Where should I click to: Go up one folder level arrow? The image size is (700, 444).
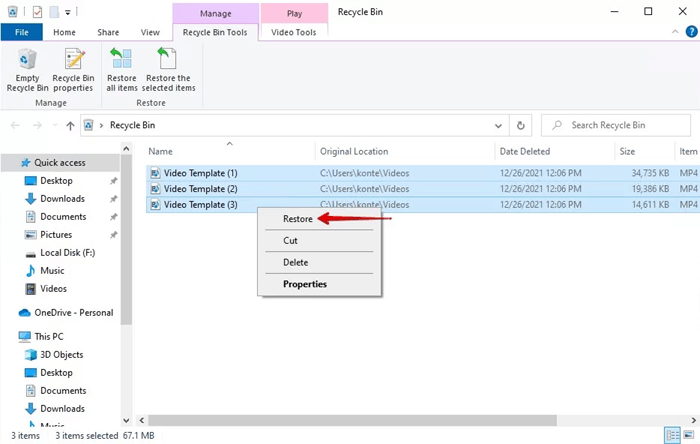(x=70, y=126)
